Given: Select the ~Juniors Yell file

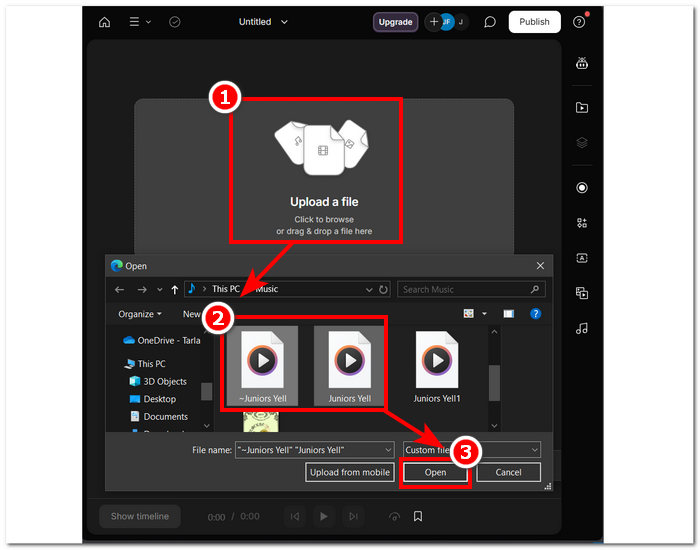Looking at the screenshot, I should point(262,366).
